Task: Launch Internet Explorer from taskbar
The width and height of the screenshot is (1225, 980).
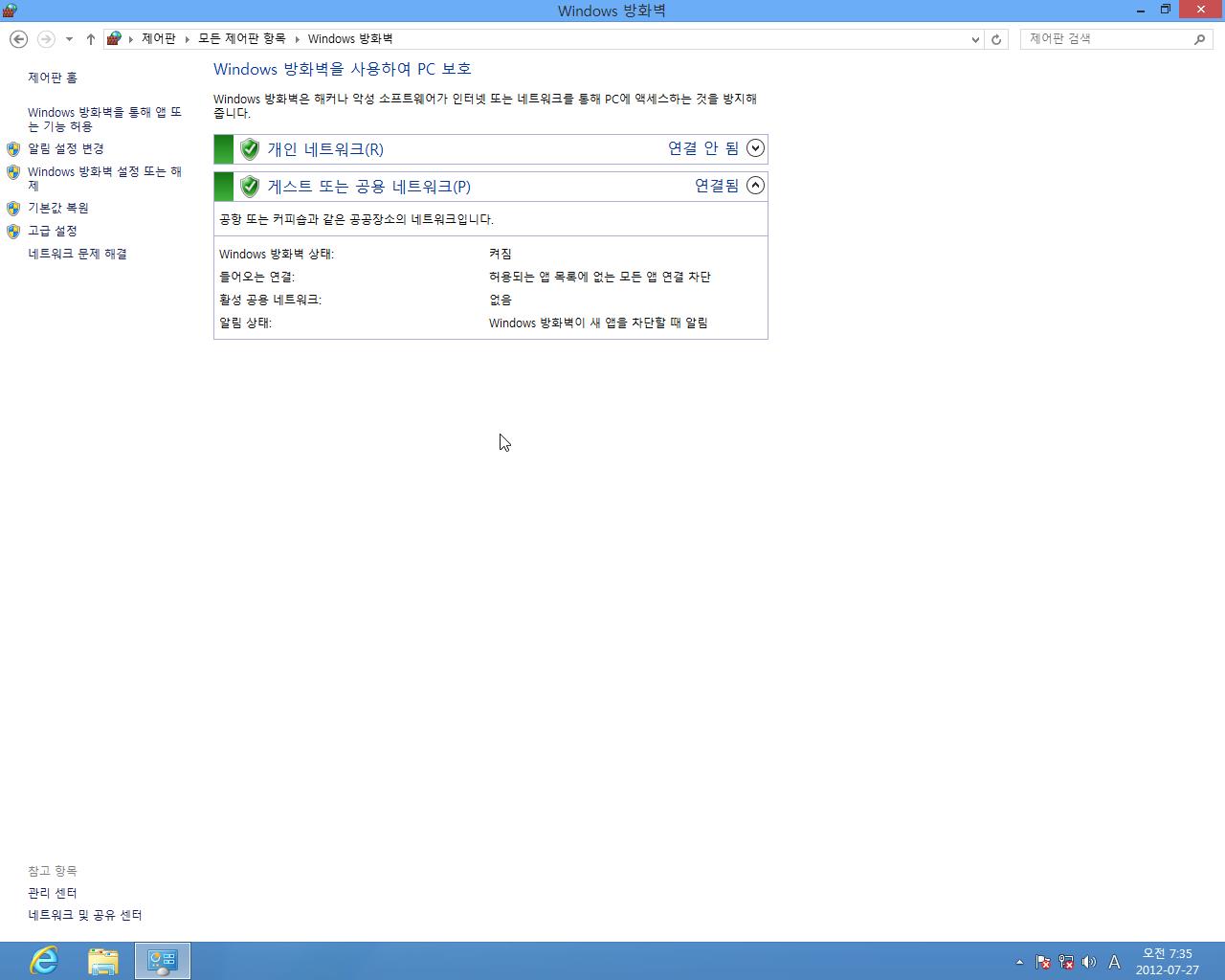Action: (44, 961)
